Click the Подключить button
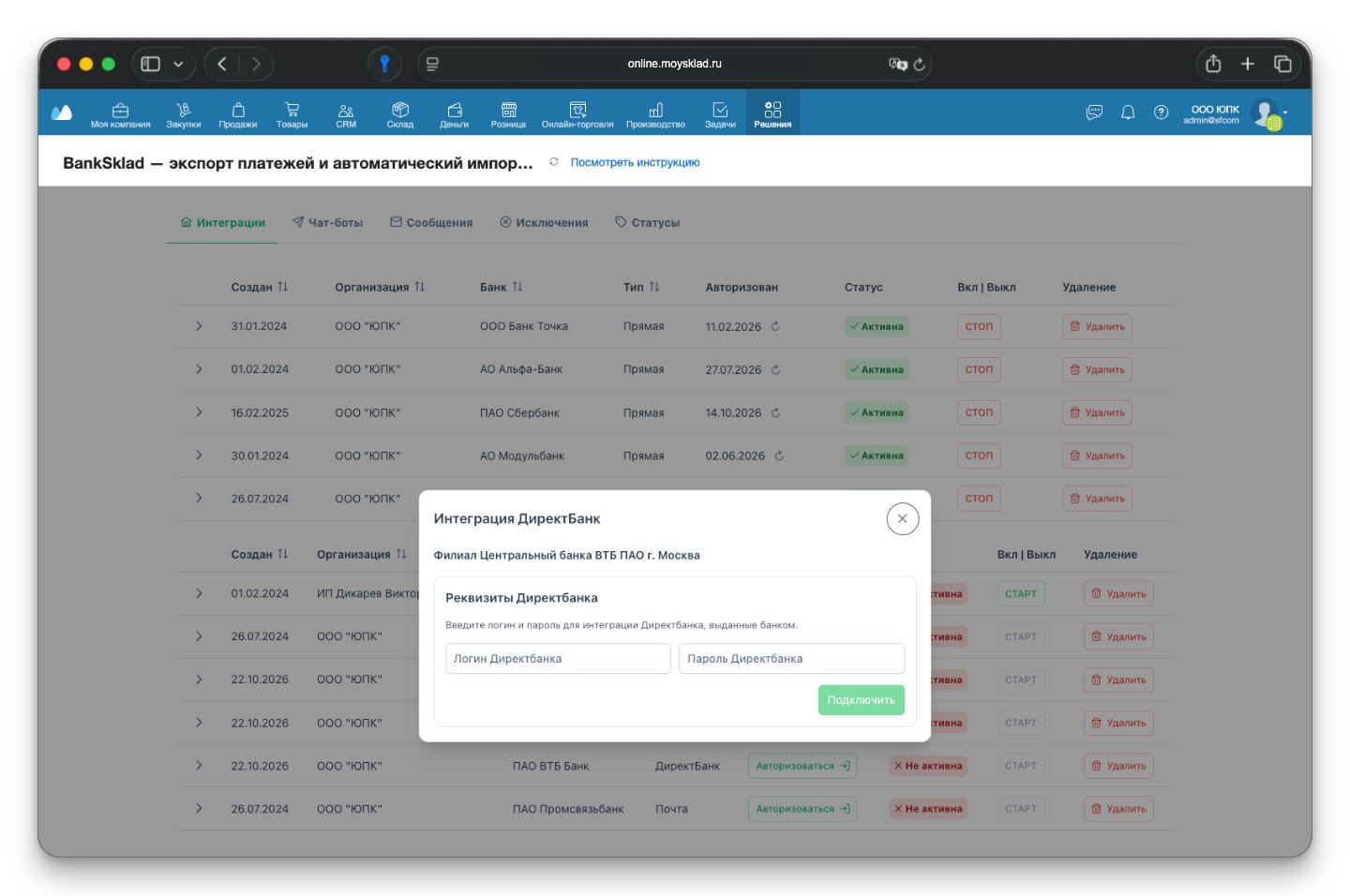Image resolution: width=1350 pixels, height=896 pixels. [x=861, y=700]
